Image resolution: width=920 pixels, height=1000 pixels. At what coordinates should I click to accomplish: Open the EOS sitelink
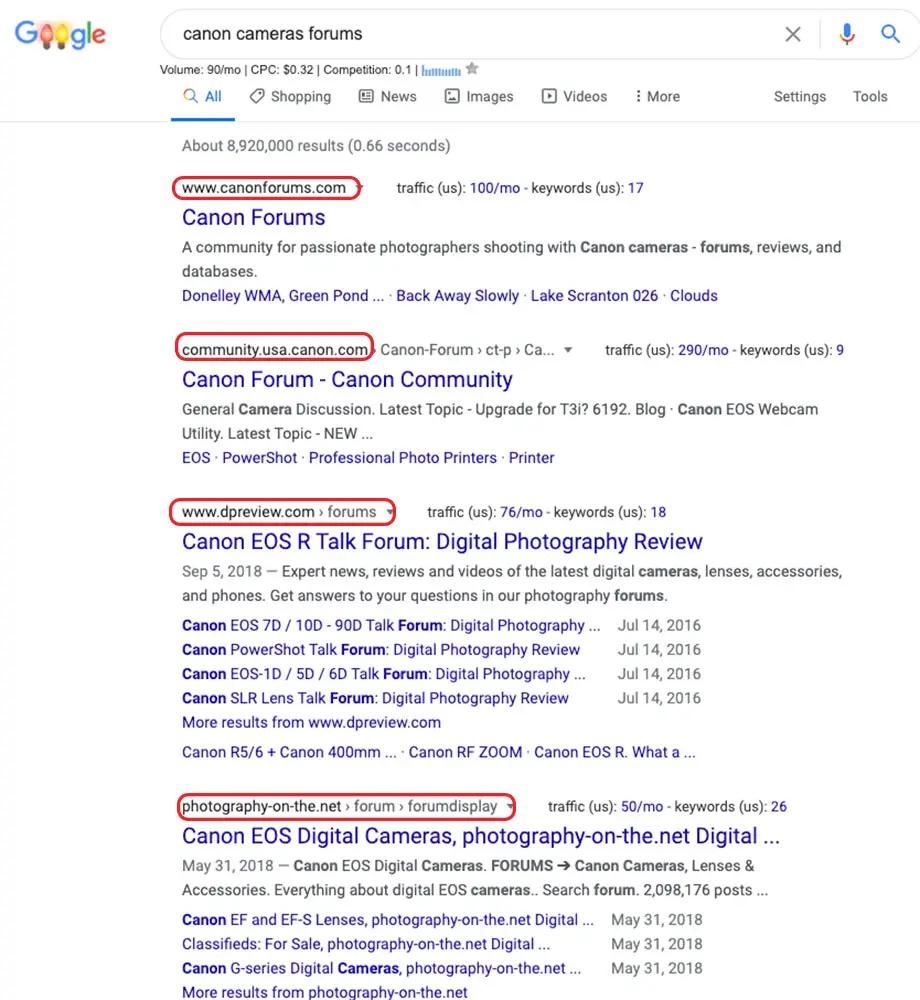tap(196, 458)
